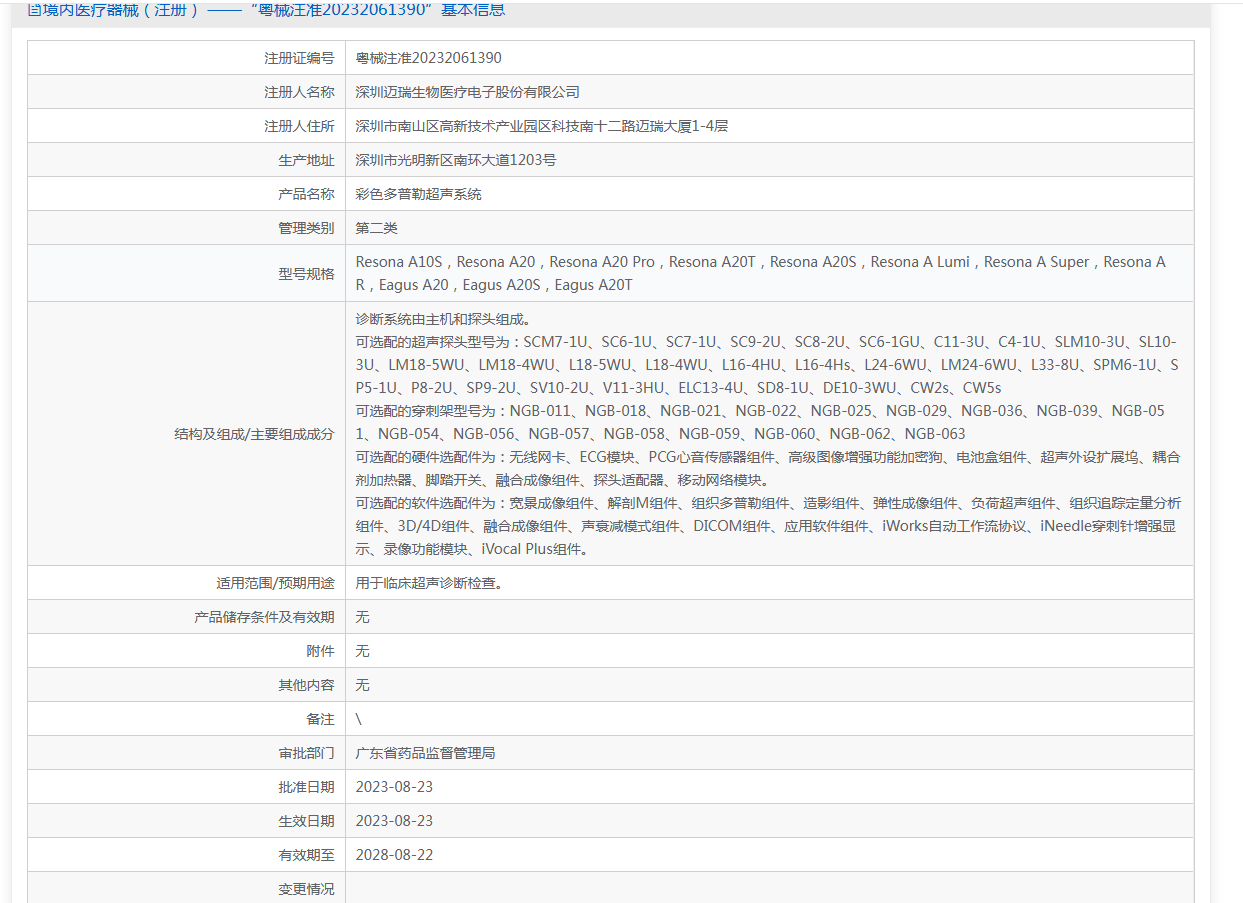Select the 批准日期 label

tap(306, 787)
